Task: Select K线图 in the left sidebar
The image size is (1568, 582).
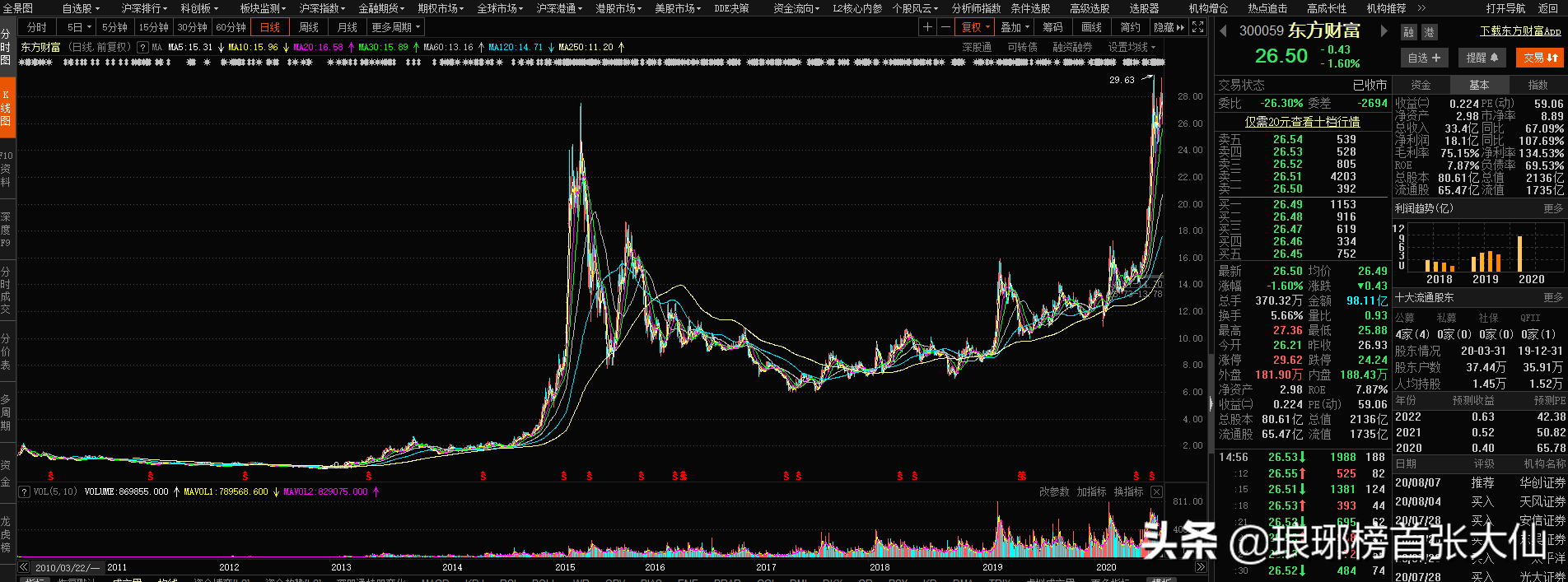Action: (6, 108)
